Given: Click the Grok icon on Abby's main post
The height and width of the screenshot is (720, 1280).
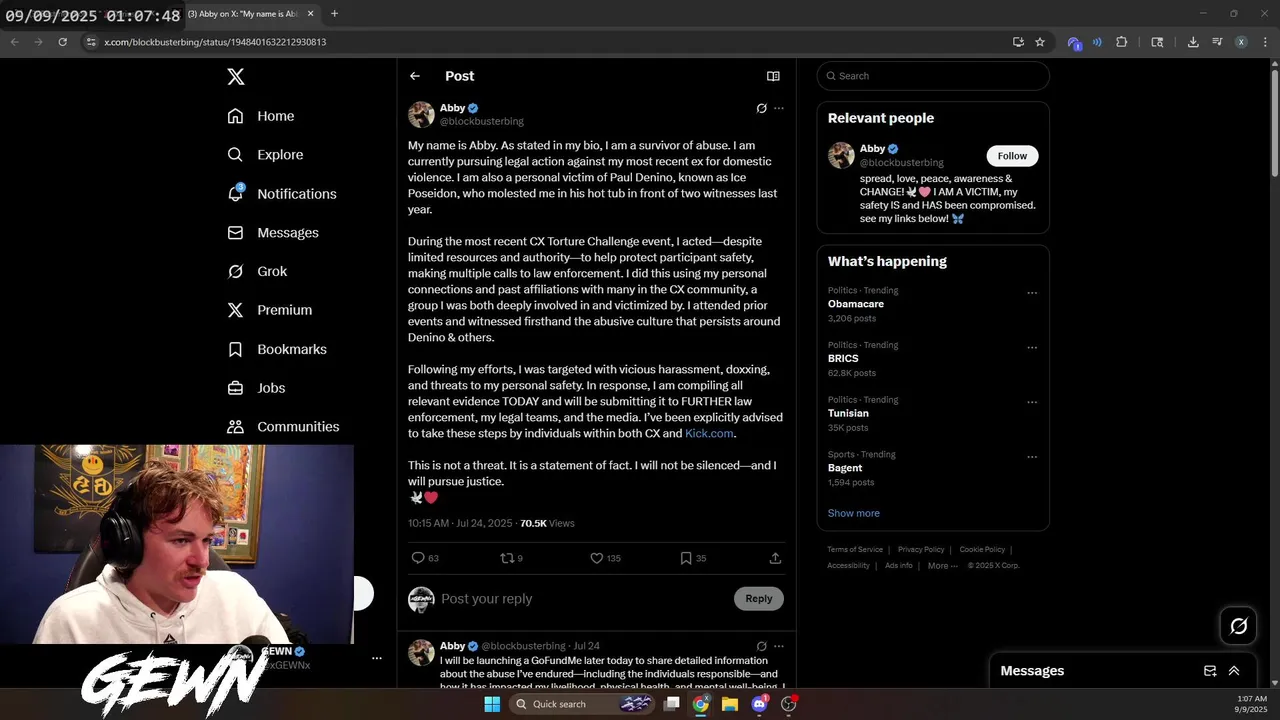Looking at the screenshot, I should click(x=761, y=108).
